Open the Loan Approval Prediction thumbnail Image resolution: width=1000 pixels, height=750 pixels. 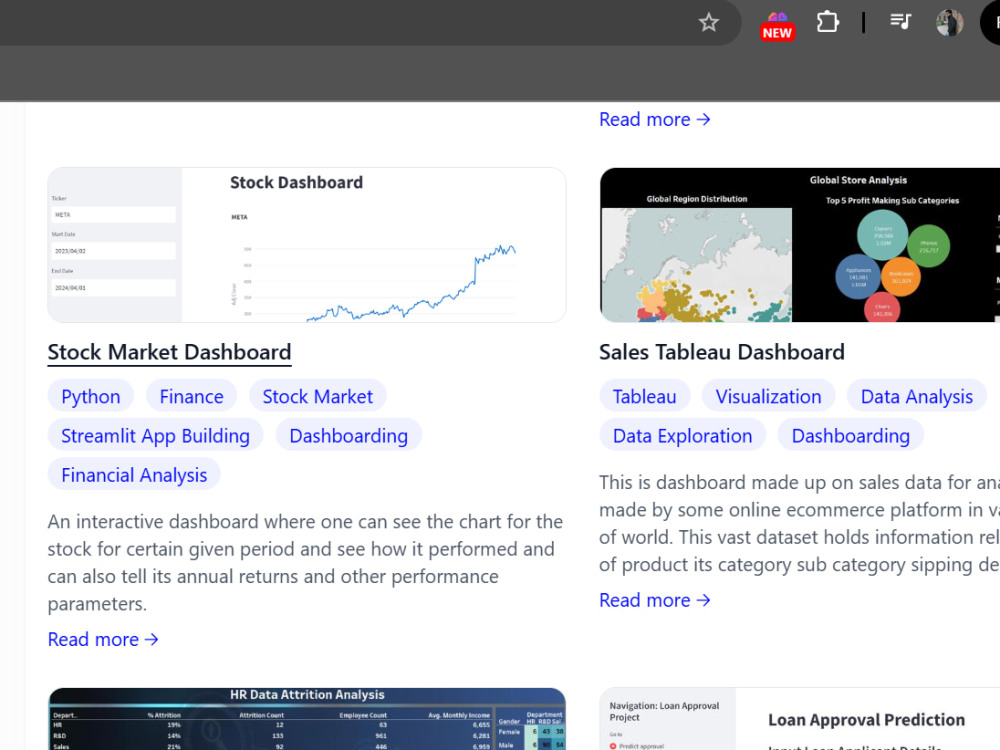(x=800, y=719)
